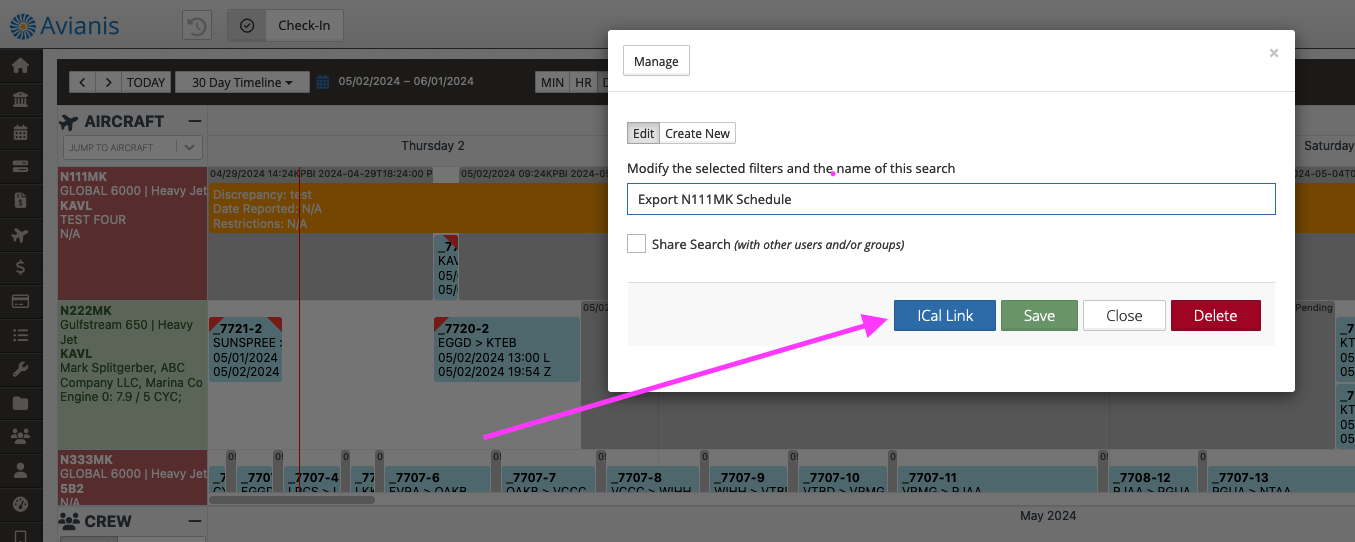
Task: Select the airplane icon in the sidebar
Action: tap(20, 234)
